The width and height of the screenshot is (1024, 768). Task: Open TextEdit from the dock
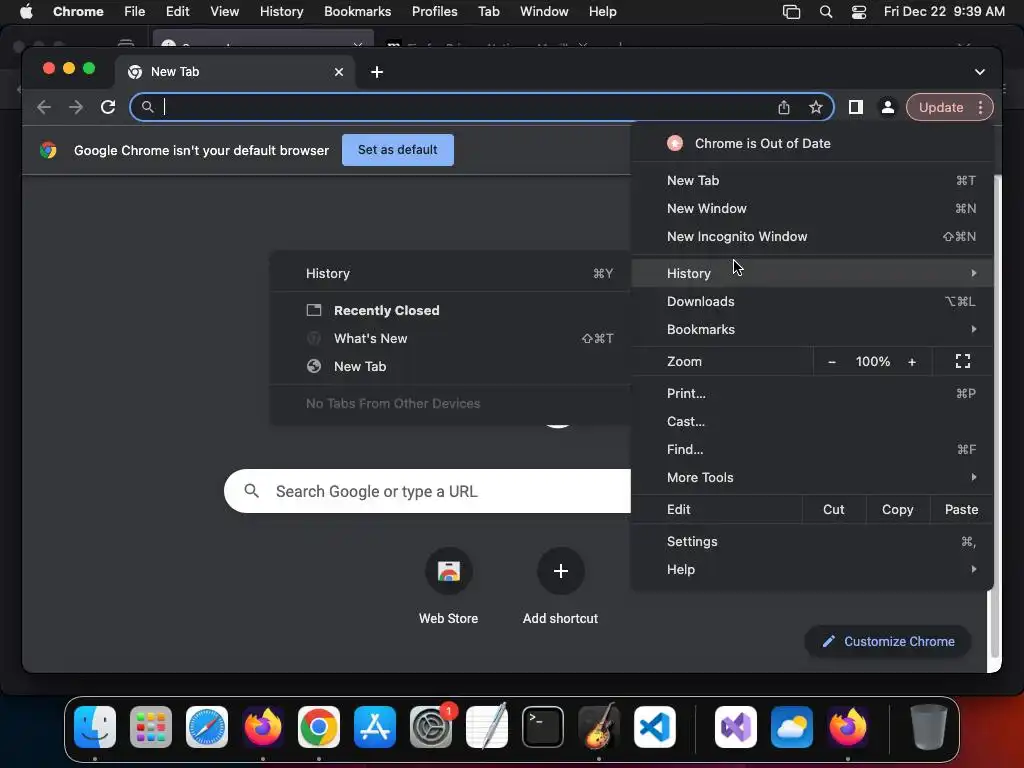(x=487, y=727)
